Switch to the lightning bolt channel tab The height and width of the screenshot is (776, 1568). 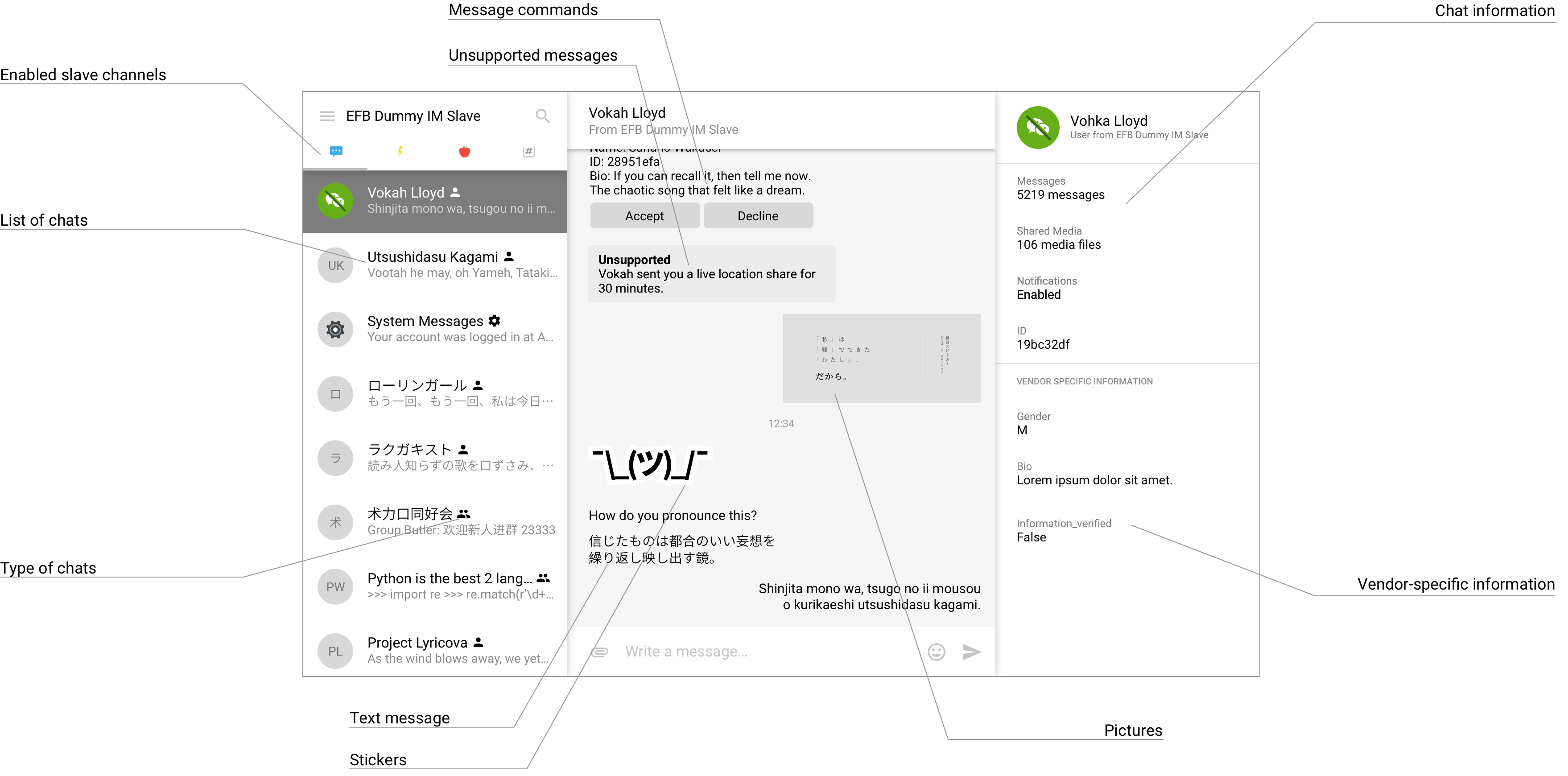400,151
